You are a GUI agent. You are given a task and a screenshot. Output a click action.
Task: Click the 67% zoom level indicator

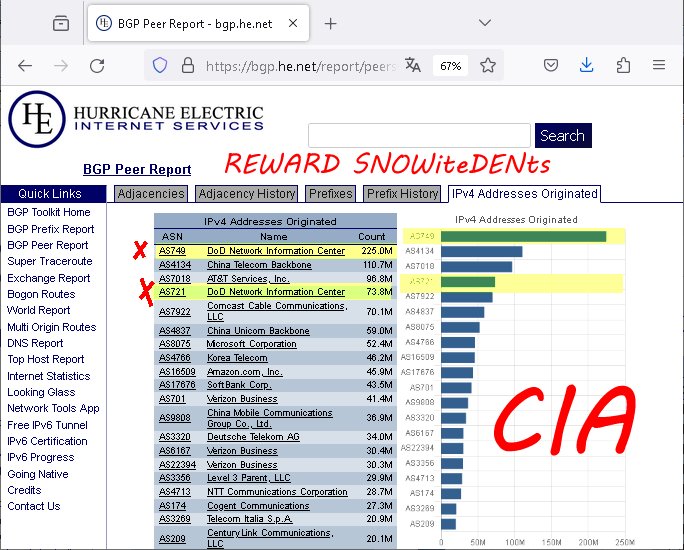click(x=450, y=66)
